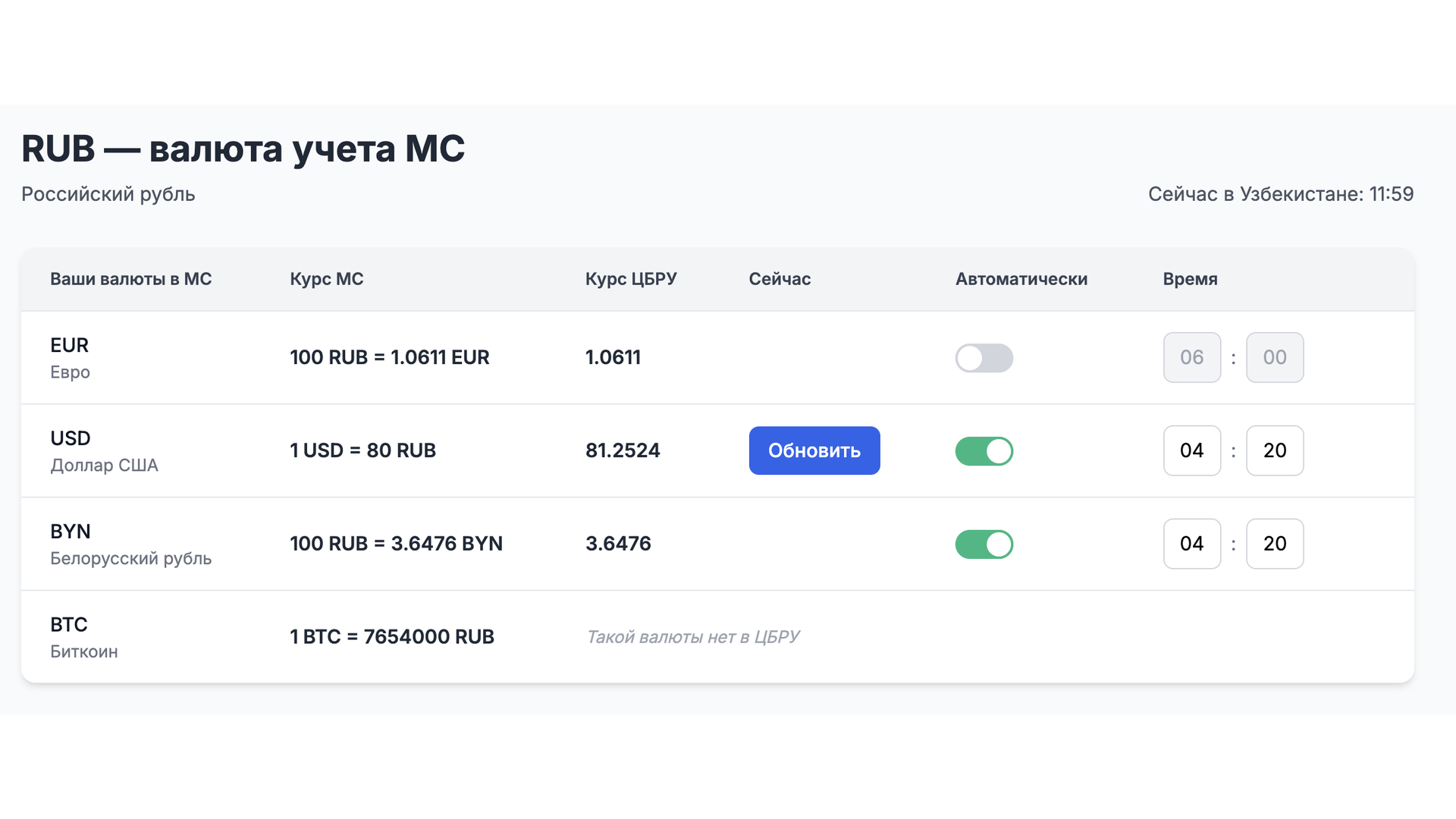Click the BYN hours input field
Screen dimensions: 1456x819
coord(1191,544)
